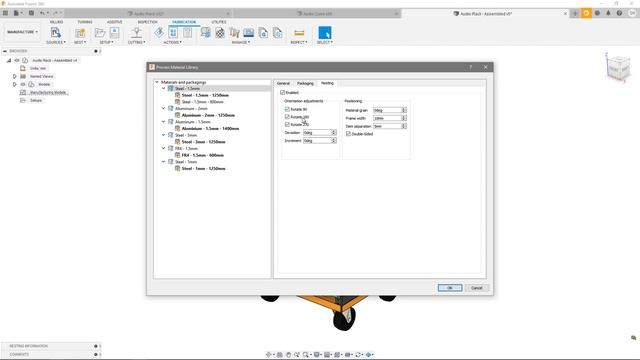This screenshot has width=640, height=360.
Task: Click the Increment value field
Action: click(x=317, y=140)
